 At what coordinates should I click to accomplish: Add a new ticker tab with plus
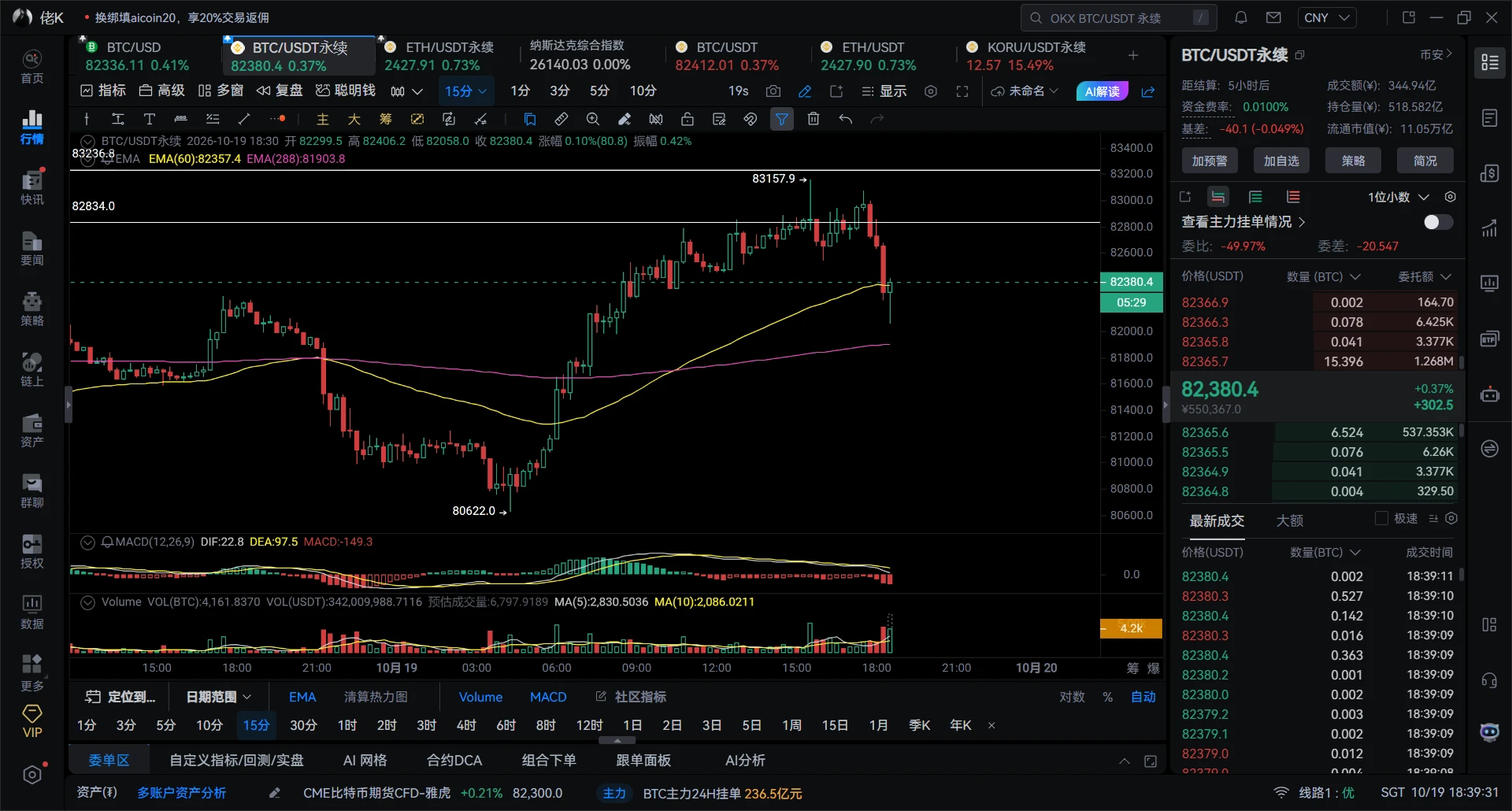tap(1133, 55)
